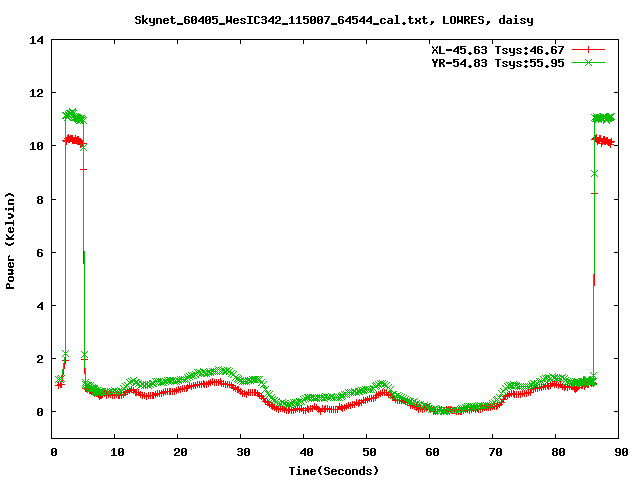The width and height of the screenshot is (640, 480).
Task: Click the x-axis tick label 80
Action: pos(558,452)
